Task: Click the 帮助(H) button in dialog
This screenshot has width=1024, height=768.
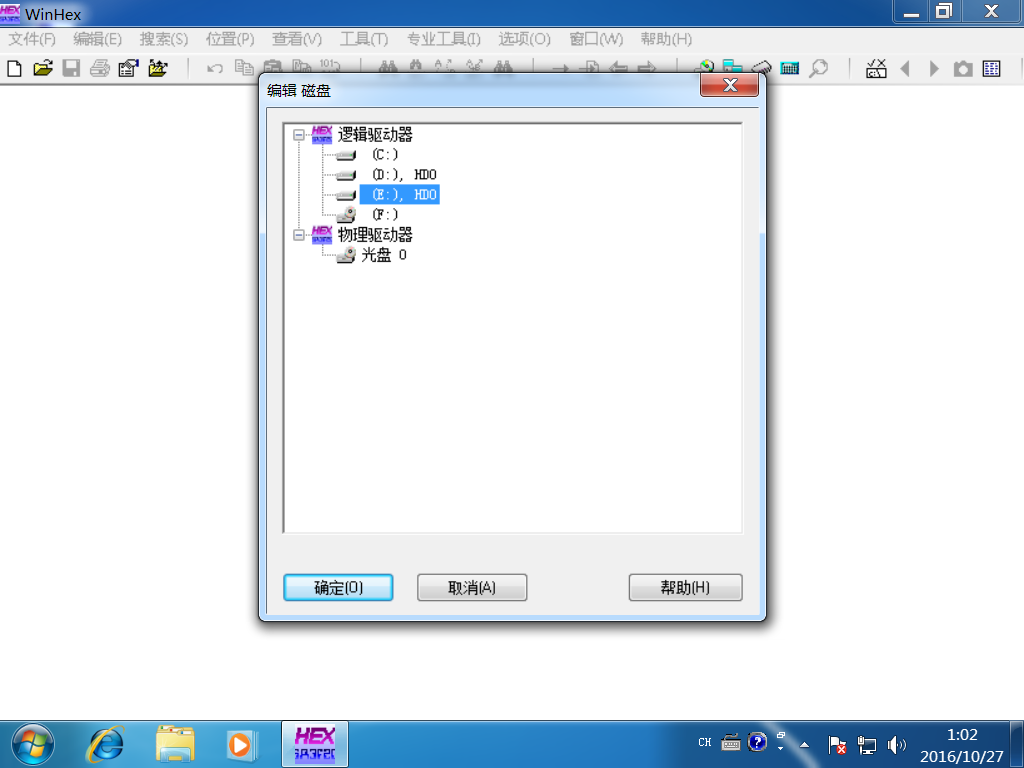Action: point(685,587)
